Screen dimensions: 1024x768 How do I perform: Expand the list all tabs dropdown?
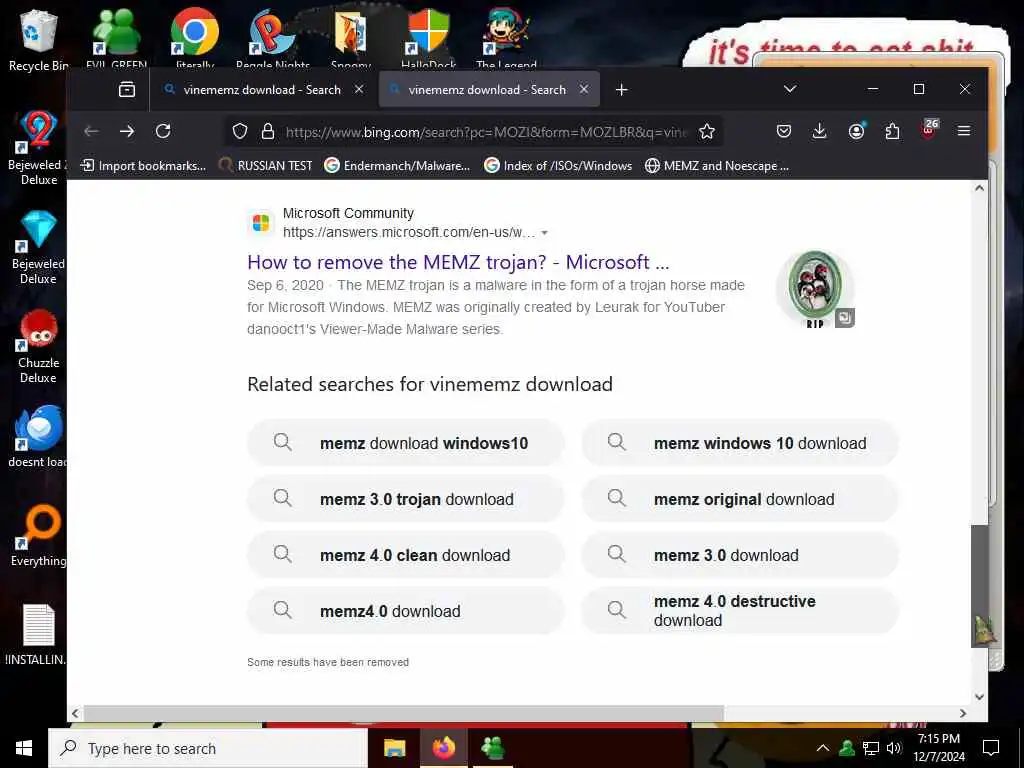790,89
